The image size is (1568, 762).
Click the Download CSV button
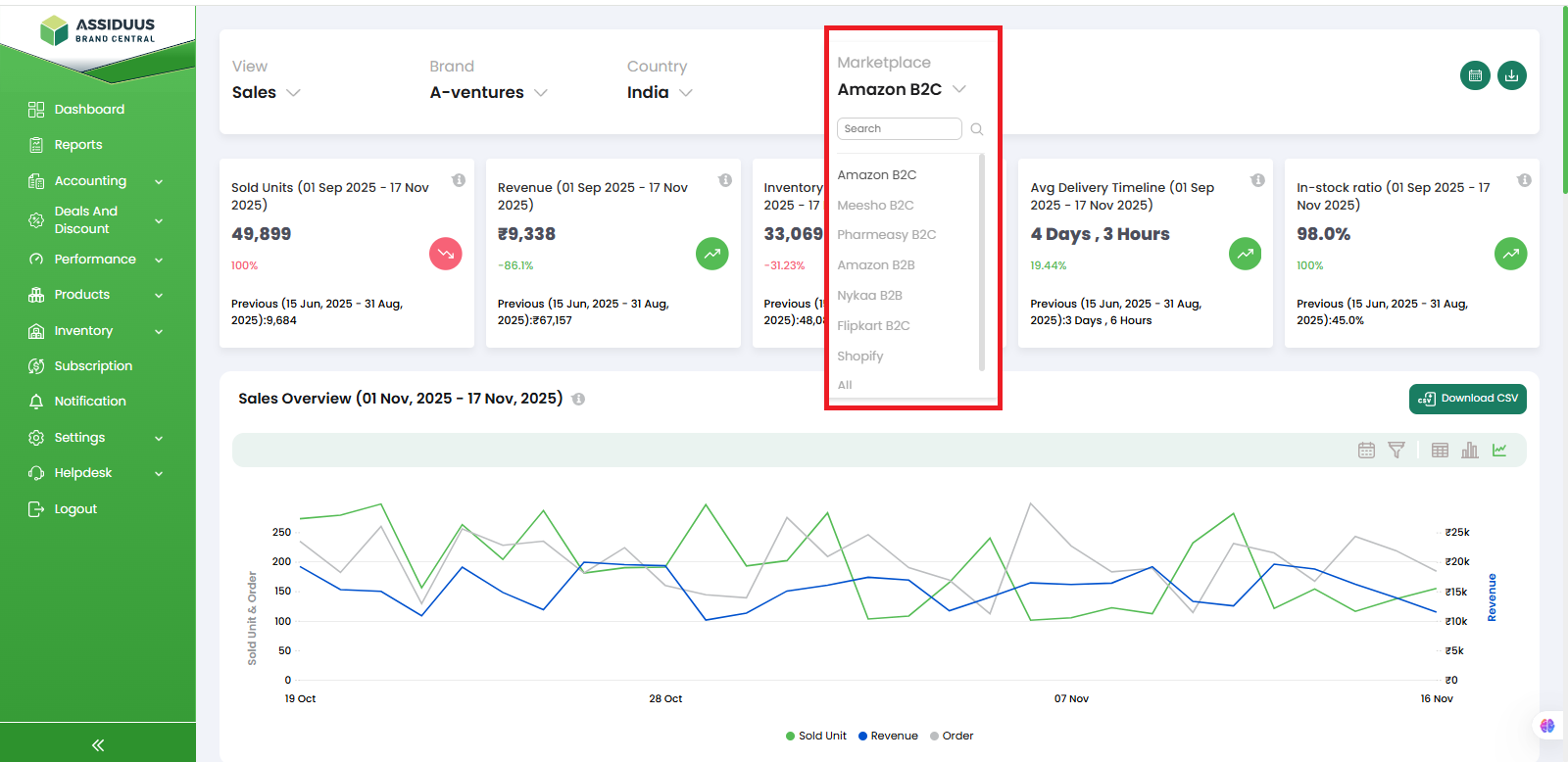(1467, 399)
